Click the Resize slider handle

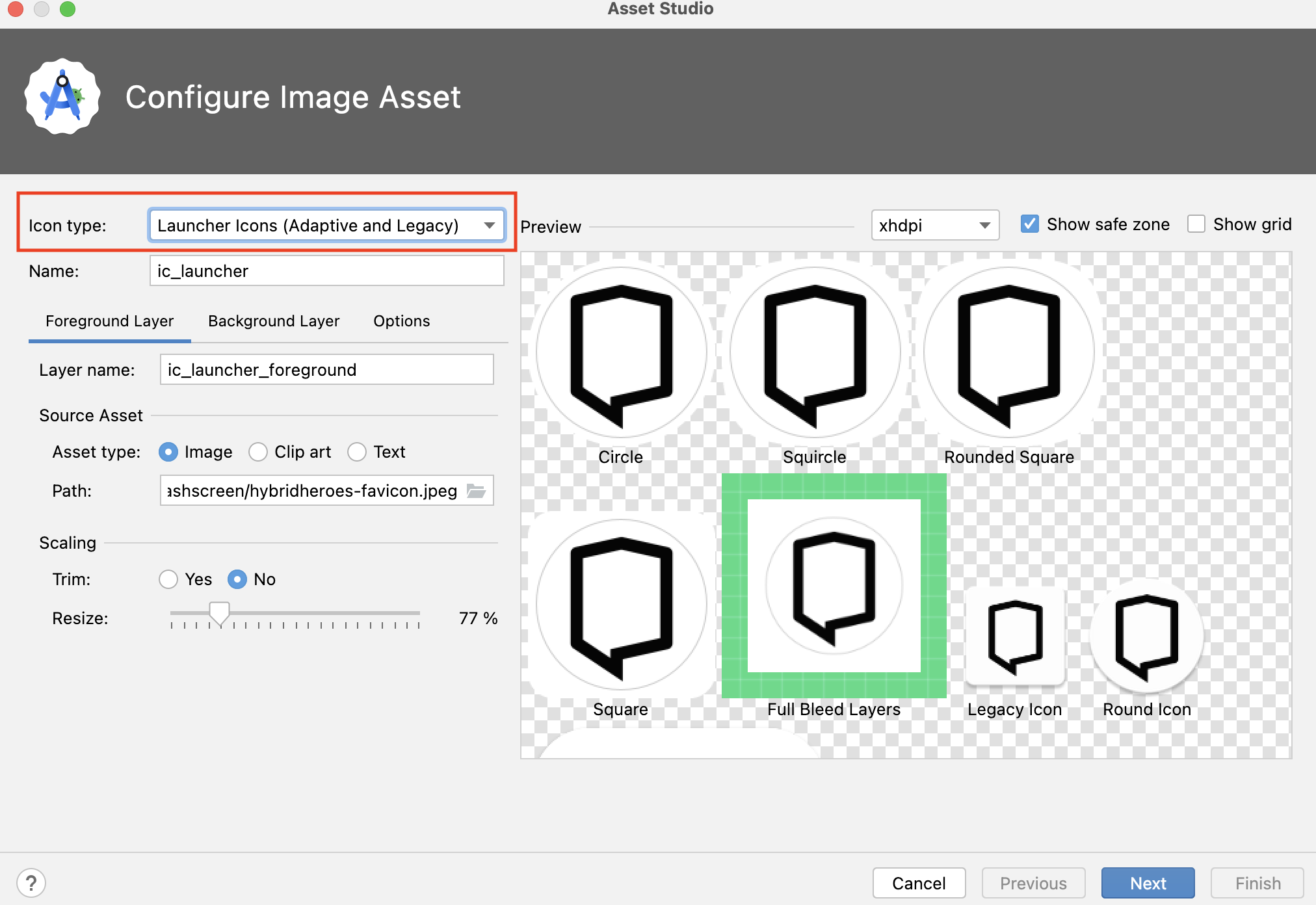click(x=219, y=612)
